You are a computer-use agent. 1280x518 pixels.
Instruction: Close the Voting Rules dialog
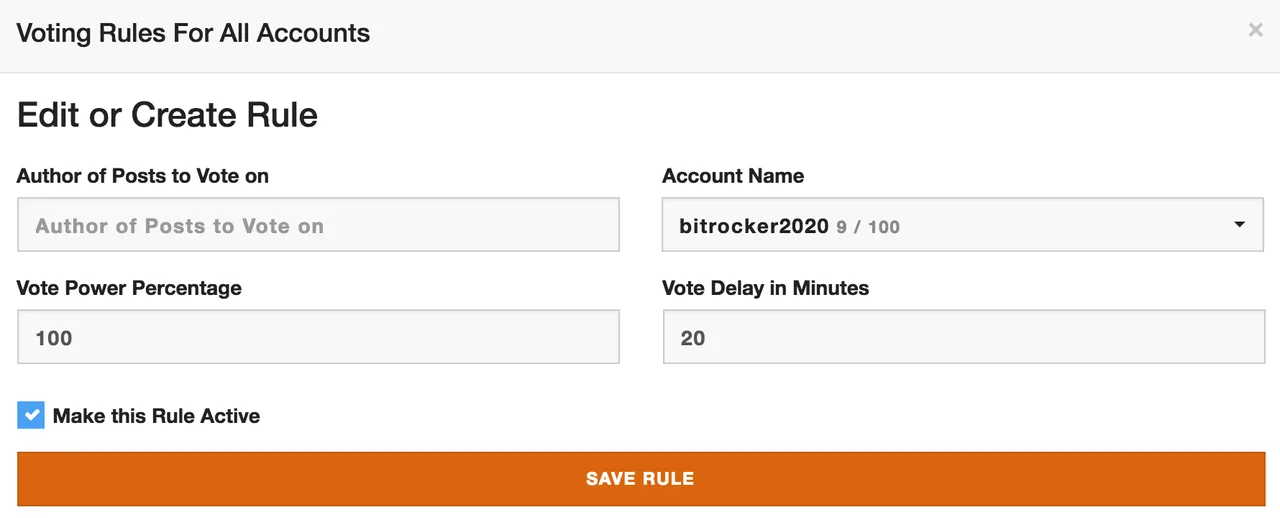click(x=1255, y=30)
